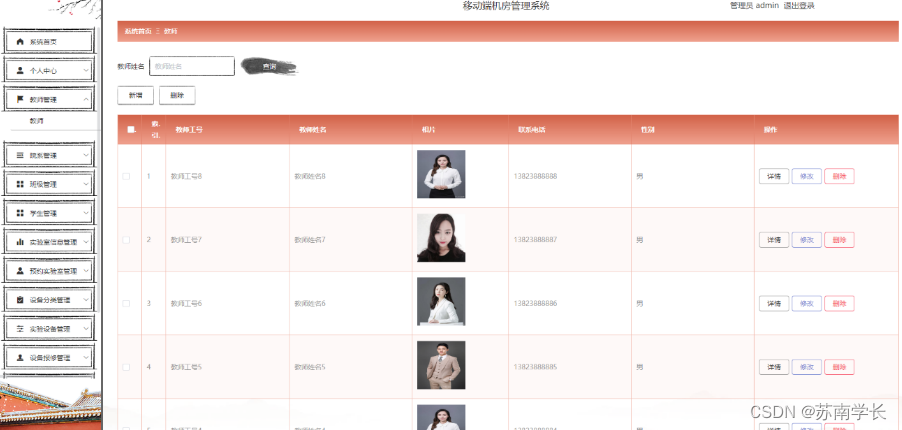Click 删除 for row 教师工号7
The height and width of the screenshot is (430, 902).
(839, 240)
